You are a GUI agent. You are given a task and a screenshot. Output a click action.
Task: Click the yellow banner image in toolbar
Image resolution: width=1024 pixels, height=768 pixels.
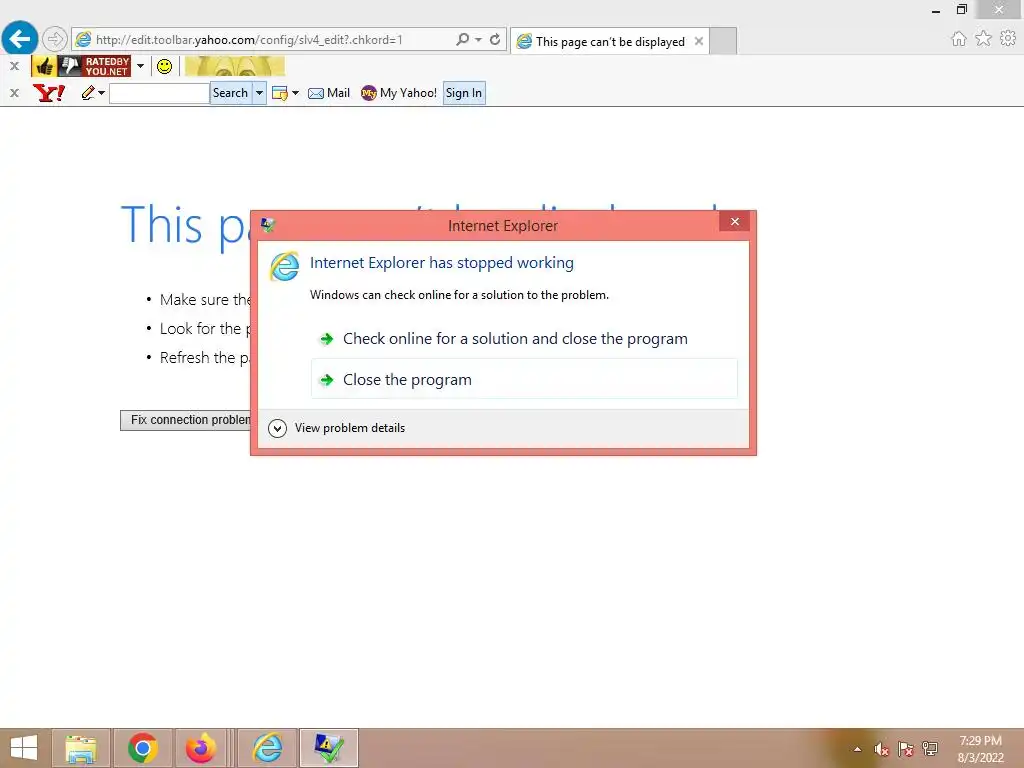tap(234, 66)
